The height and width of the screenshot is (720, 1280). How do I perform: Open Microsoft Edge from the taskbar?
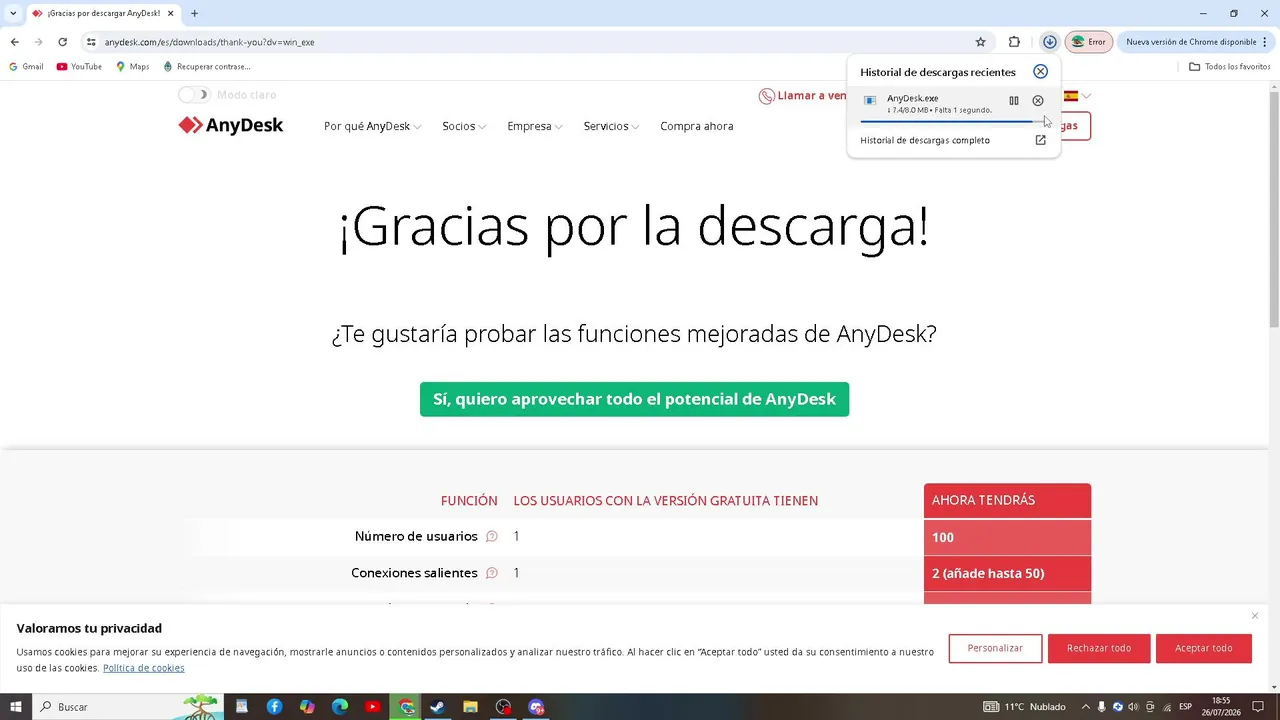pos(340,707)
